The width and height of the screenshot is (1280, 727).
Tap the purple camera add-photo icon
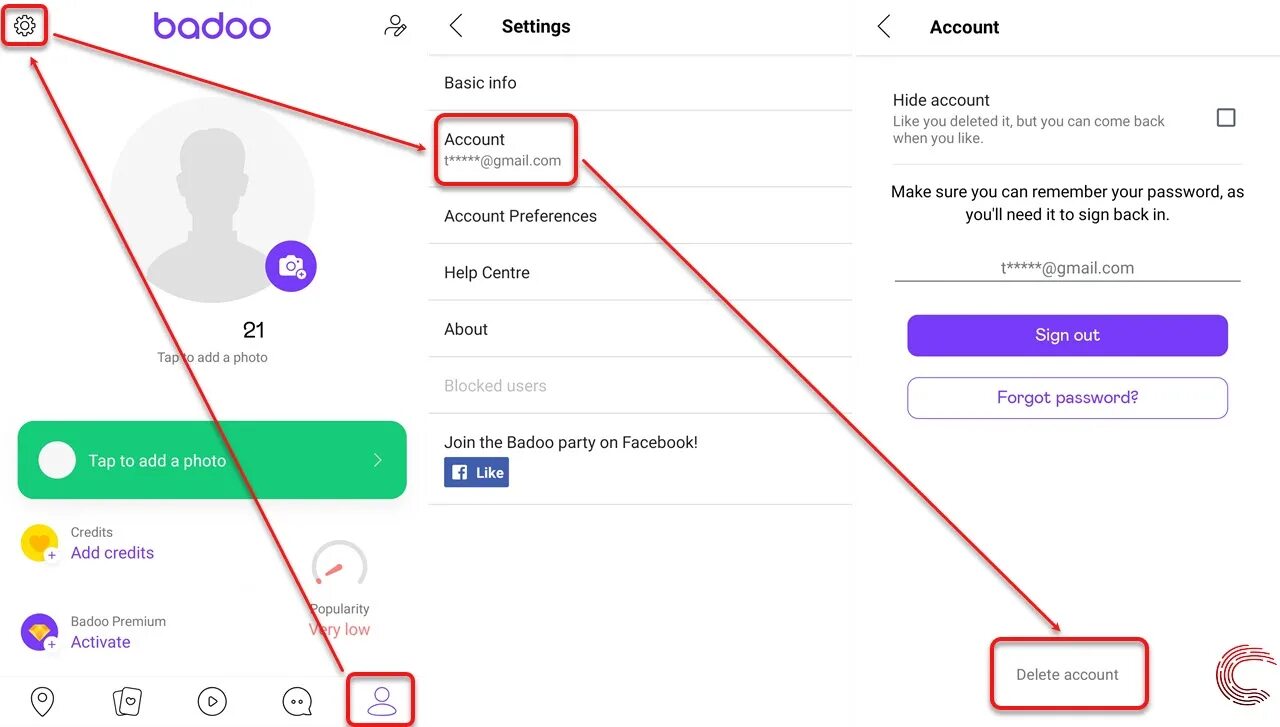(x=291, y=266)
